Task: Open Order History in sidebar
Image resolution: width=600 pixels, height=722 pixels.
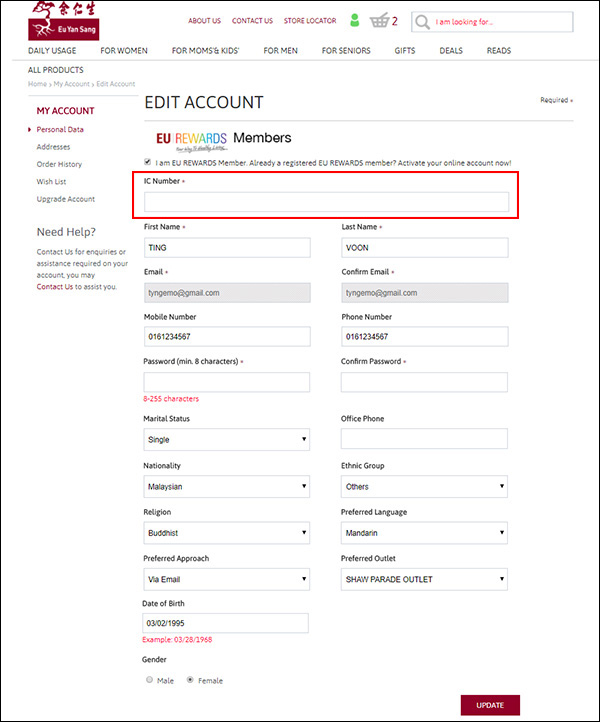Action: (59, 164)
